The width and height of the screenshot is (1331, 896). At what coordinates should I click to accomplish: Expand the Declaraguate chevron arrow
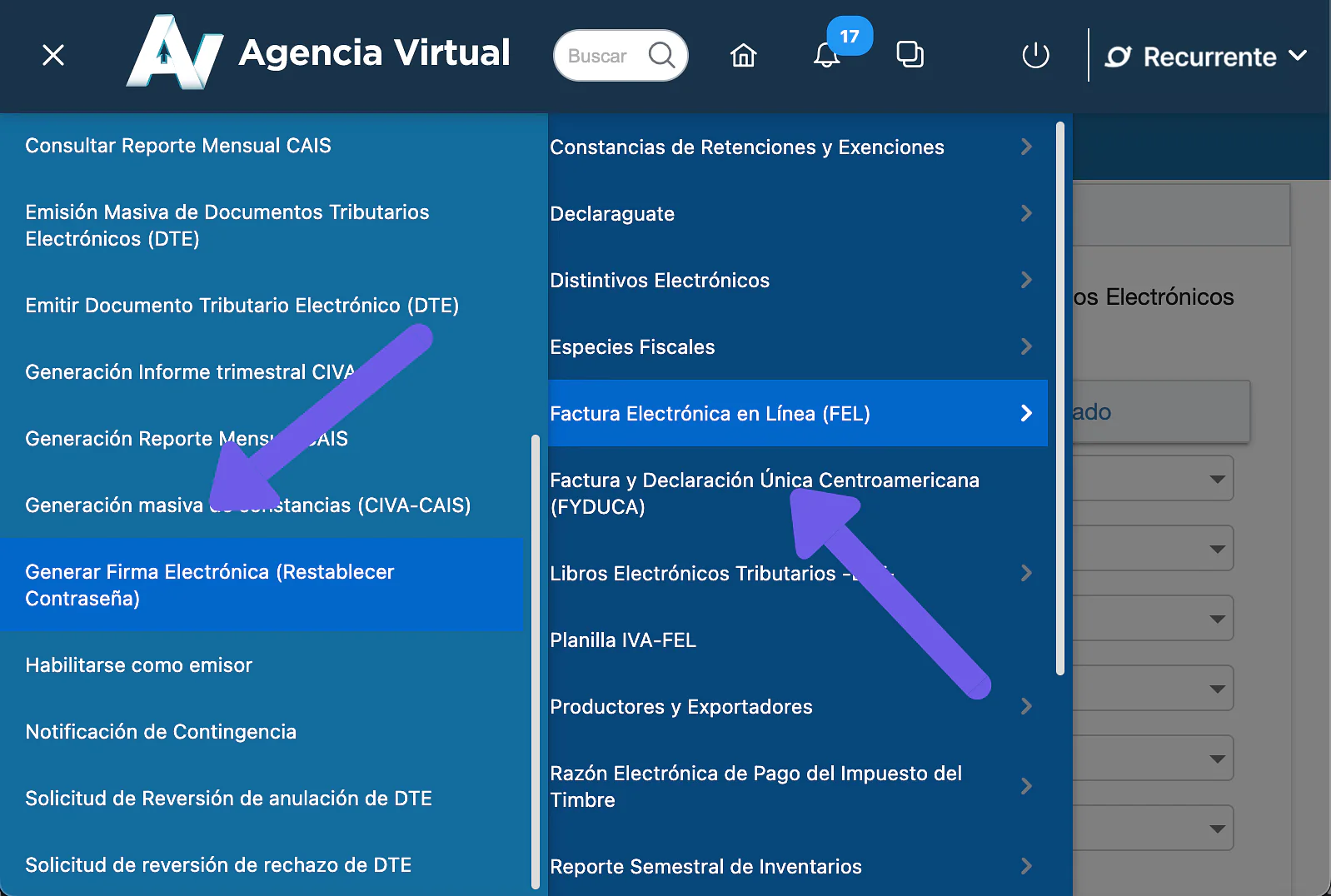tap(1026, 213)
